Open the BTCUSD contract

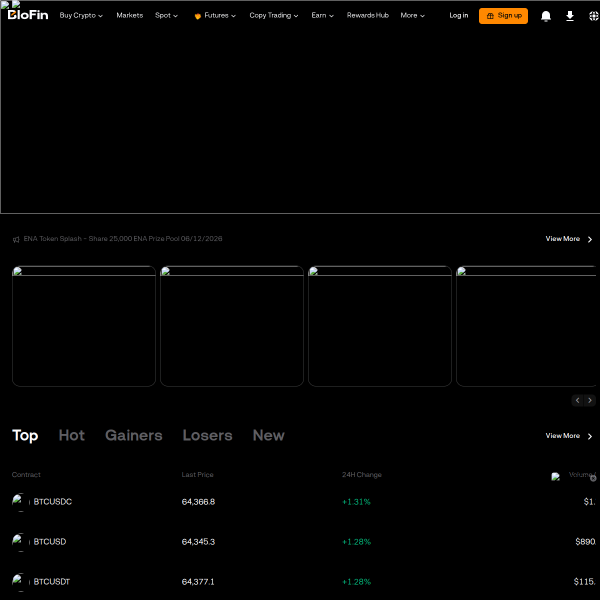(x=50, y=542)
